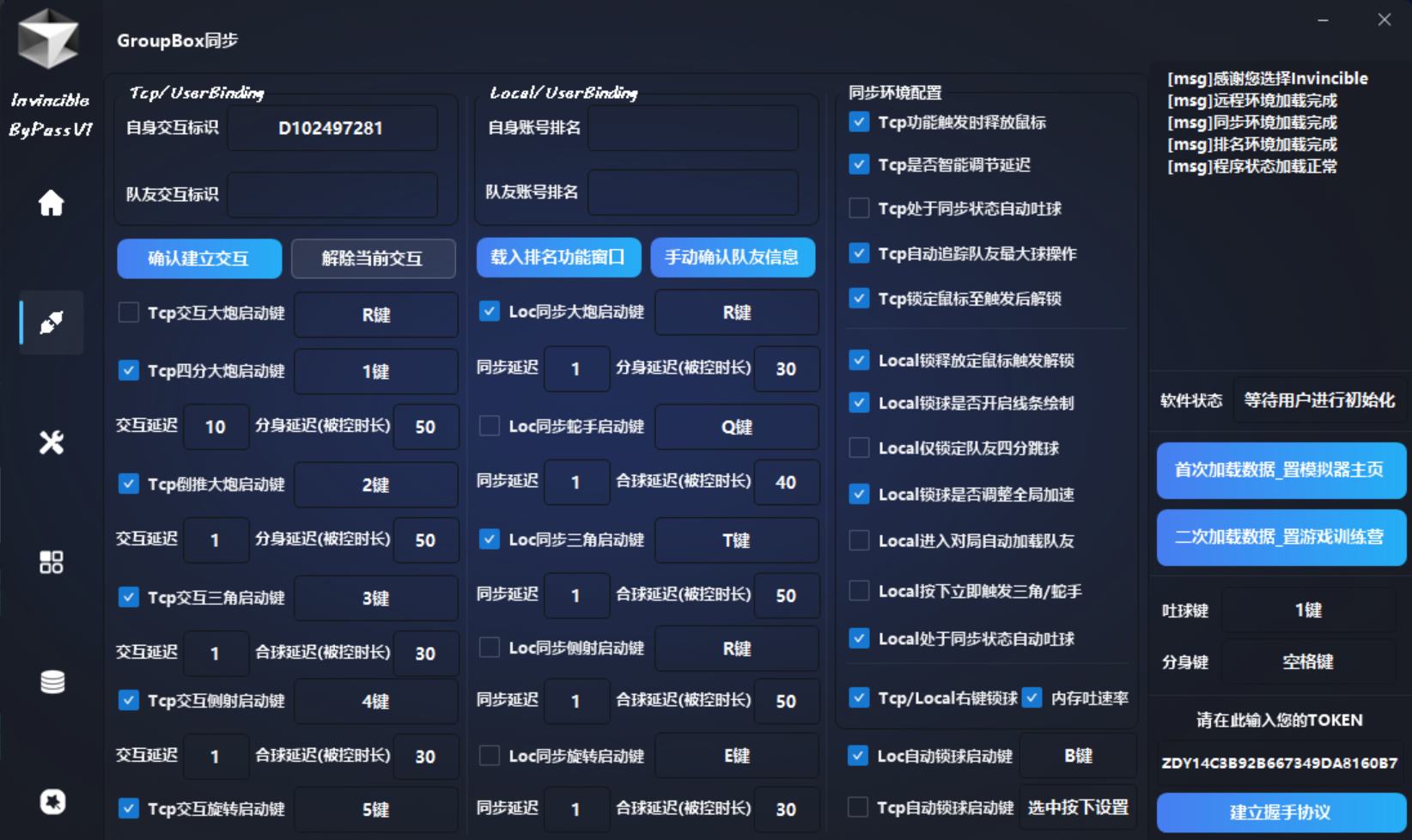Click the TOKEN input field
Image resolution: width=1412 pixels, height=840 pixels.
1280,763
